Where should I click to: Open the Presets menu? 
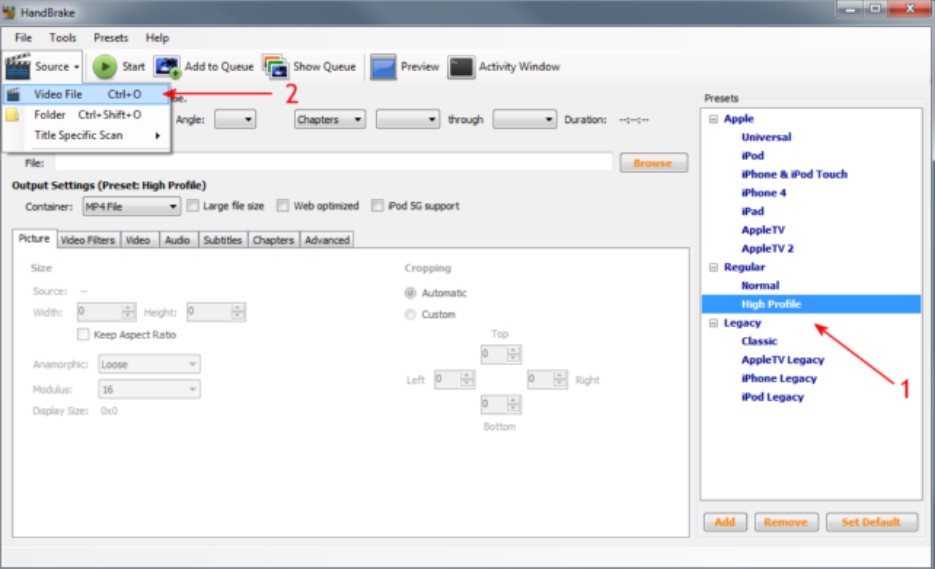111,38
